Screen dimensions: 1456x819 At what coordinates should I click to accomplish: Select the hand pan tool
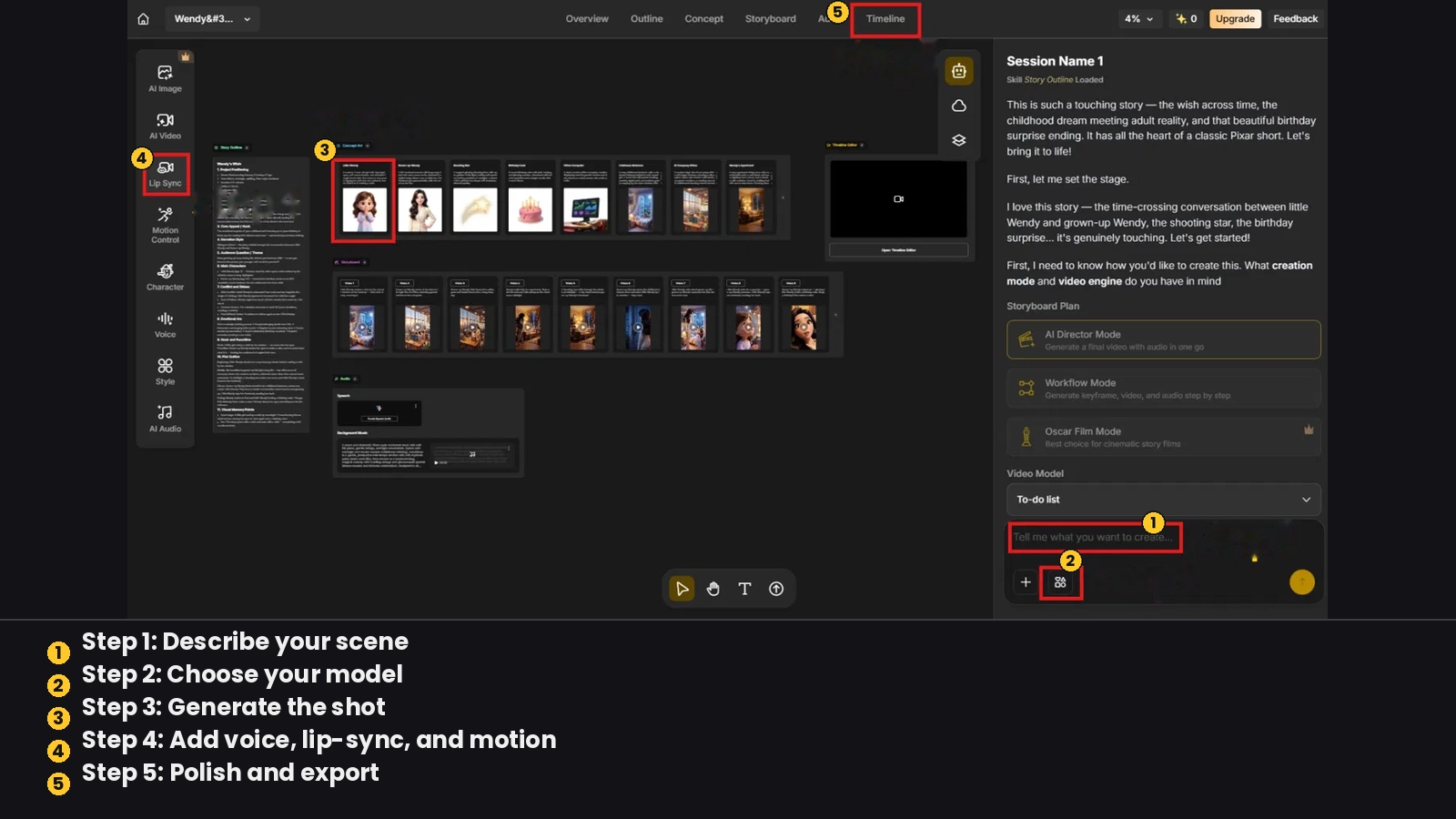(x=713, y=589)
